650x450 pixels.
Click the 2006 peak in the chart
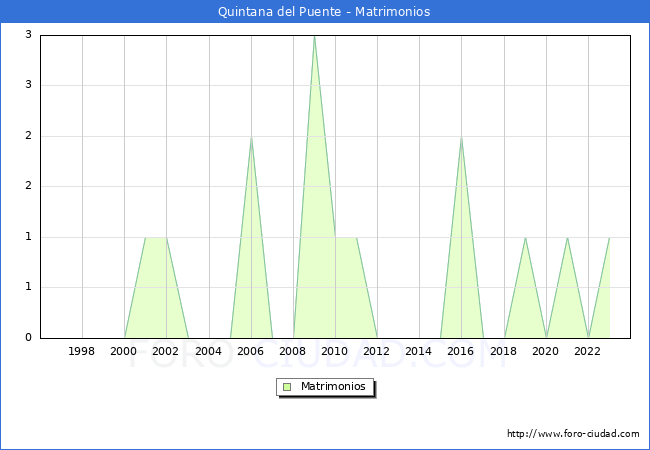click(251, 137)
